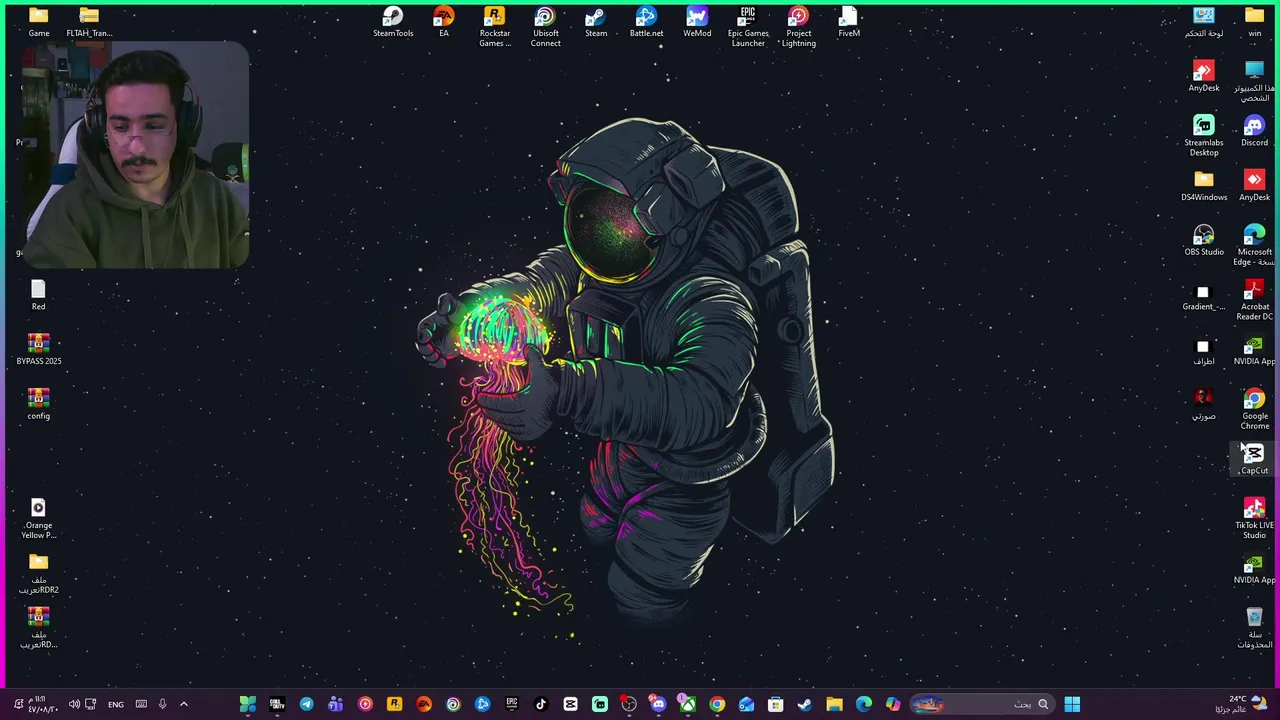Open Microsoft Store from the taskbar
1280x720 pixels.
coord(775,704)
